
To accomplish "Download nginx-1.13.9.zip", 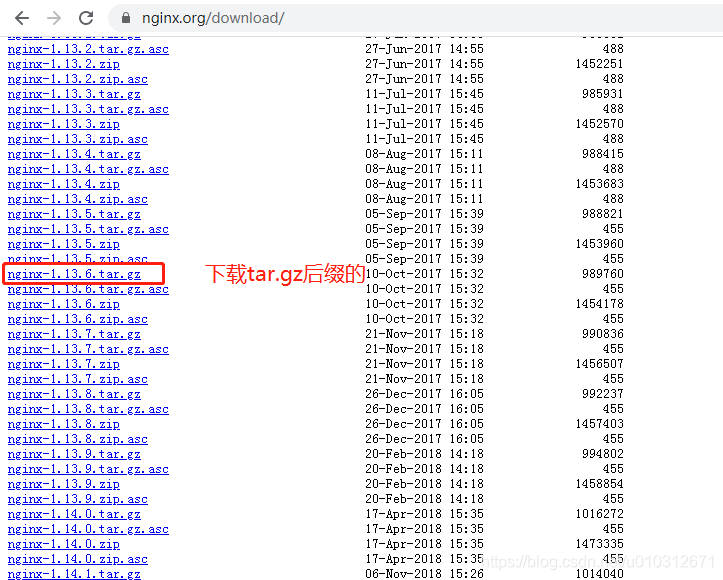I will coord(64,484).
